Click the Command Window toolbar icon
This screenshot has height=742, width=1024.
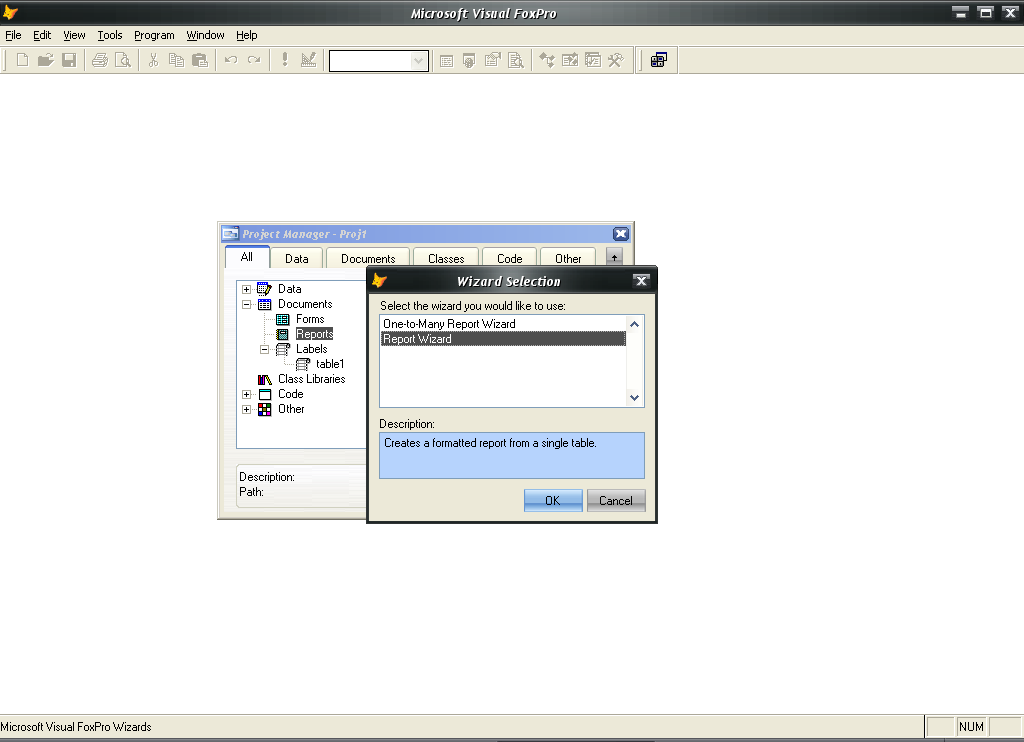tap(446, 61)
